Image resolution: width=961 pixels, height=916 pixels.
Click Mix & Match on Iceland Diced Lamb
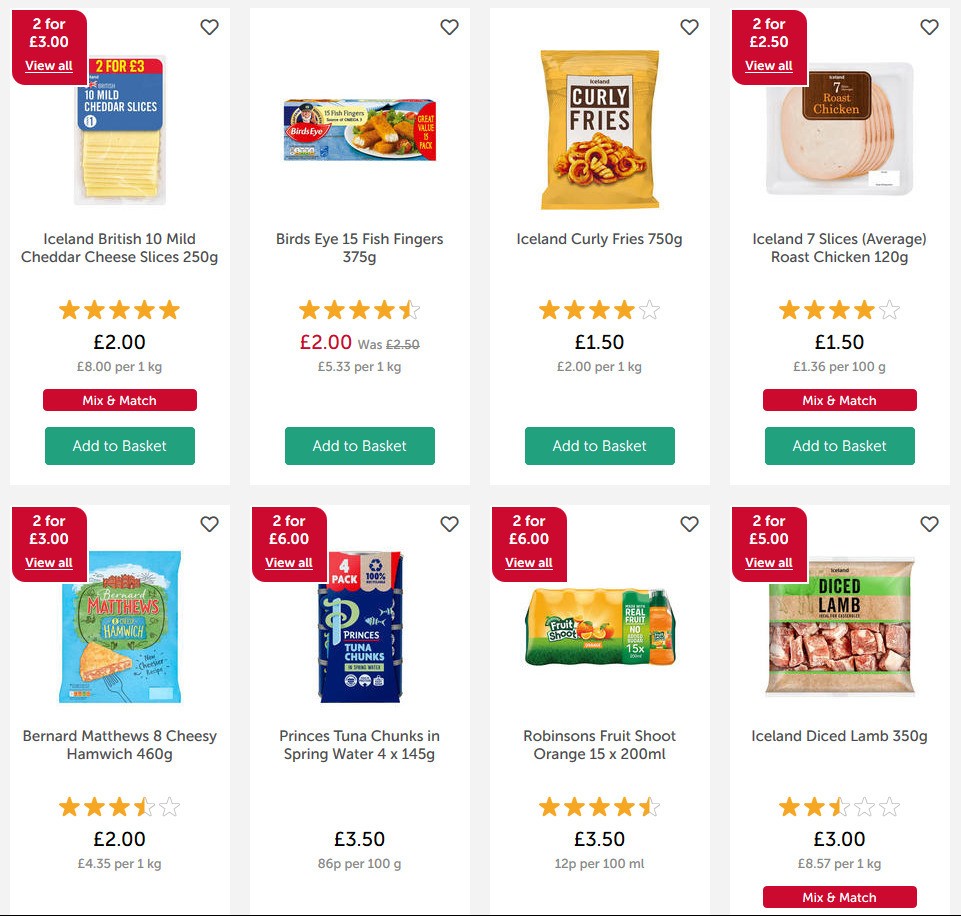(839, 897)
